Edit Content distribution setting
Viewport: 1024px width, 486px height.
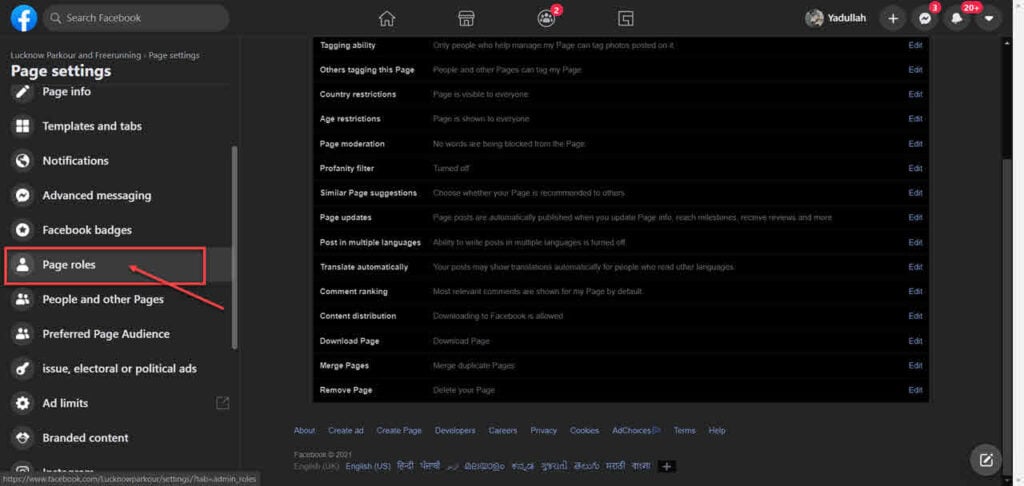[x=915, y=316]
